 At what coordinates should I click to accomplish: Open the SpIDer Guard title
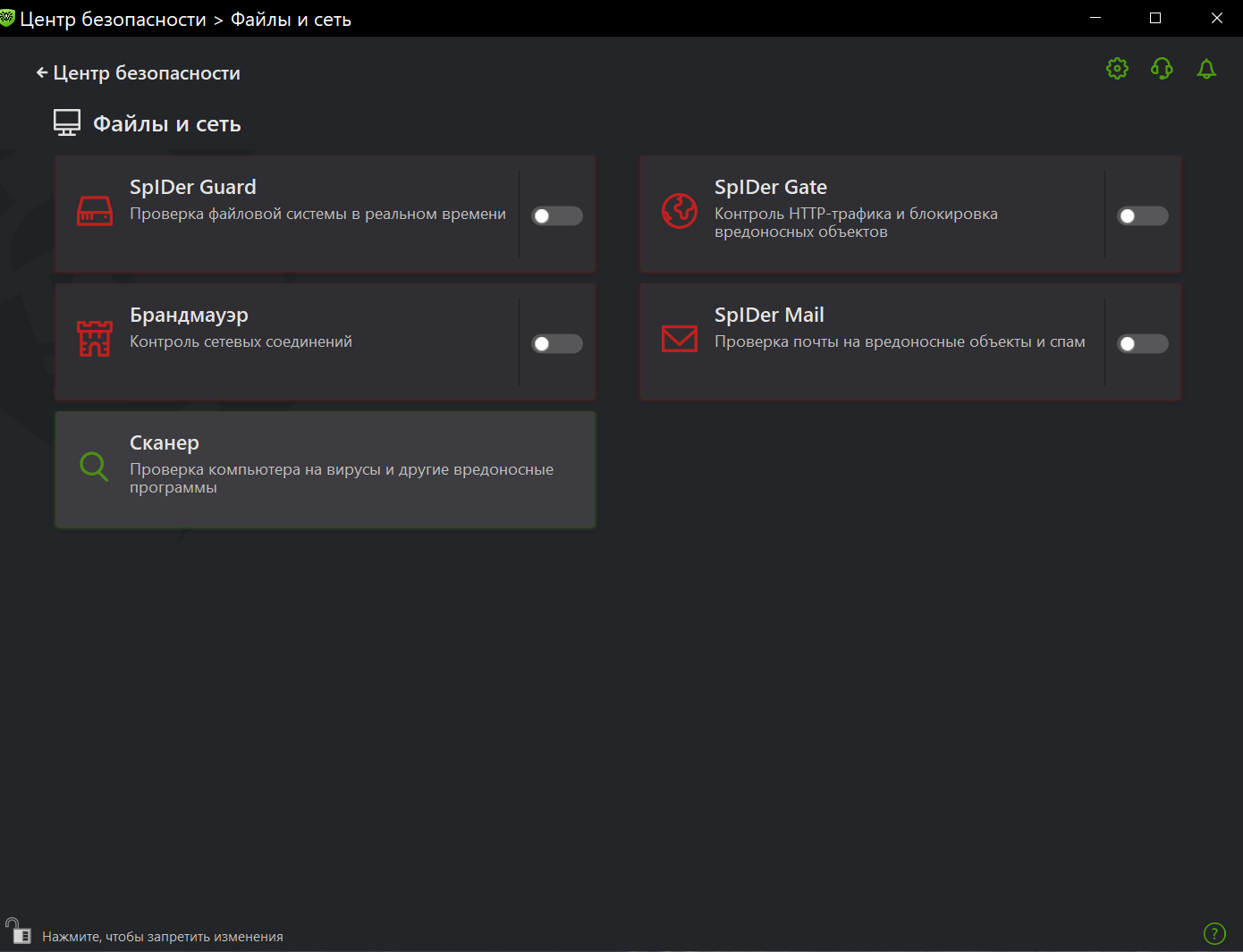[x=193, y=187]
